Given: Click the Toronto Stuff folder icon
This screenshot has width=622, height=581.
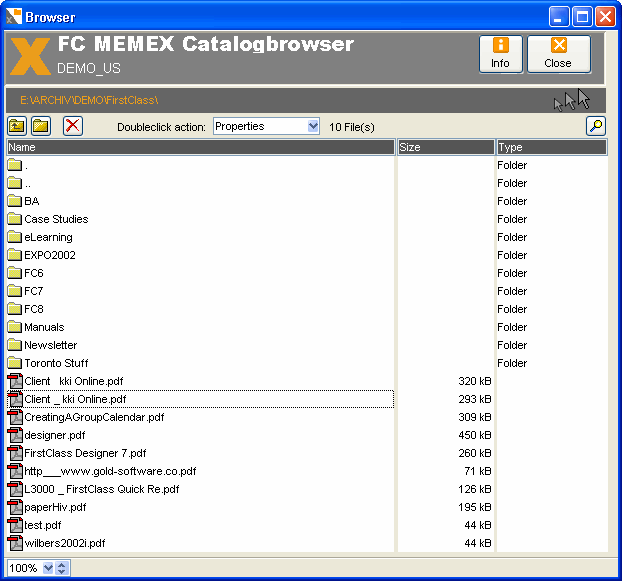Looking at the screenshot, I should click(15, 363).
